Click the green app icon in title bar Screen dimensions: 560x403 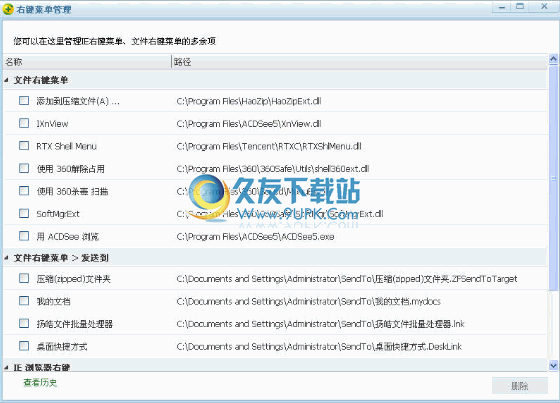click(x=8, y=9)
